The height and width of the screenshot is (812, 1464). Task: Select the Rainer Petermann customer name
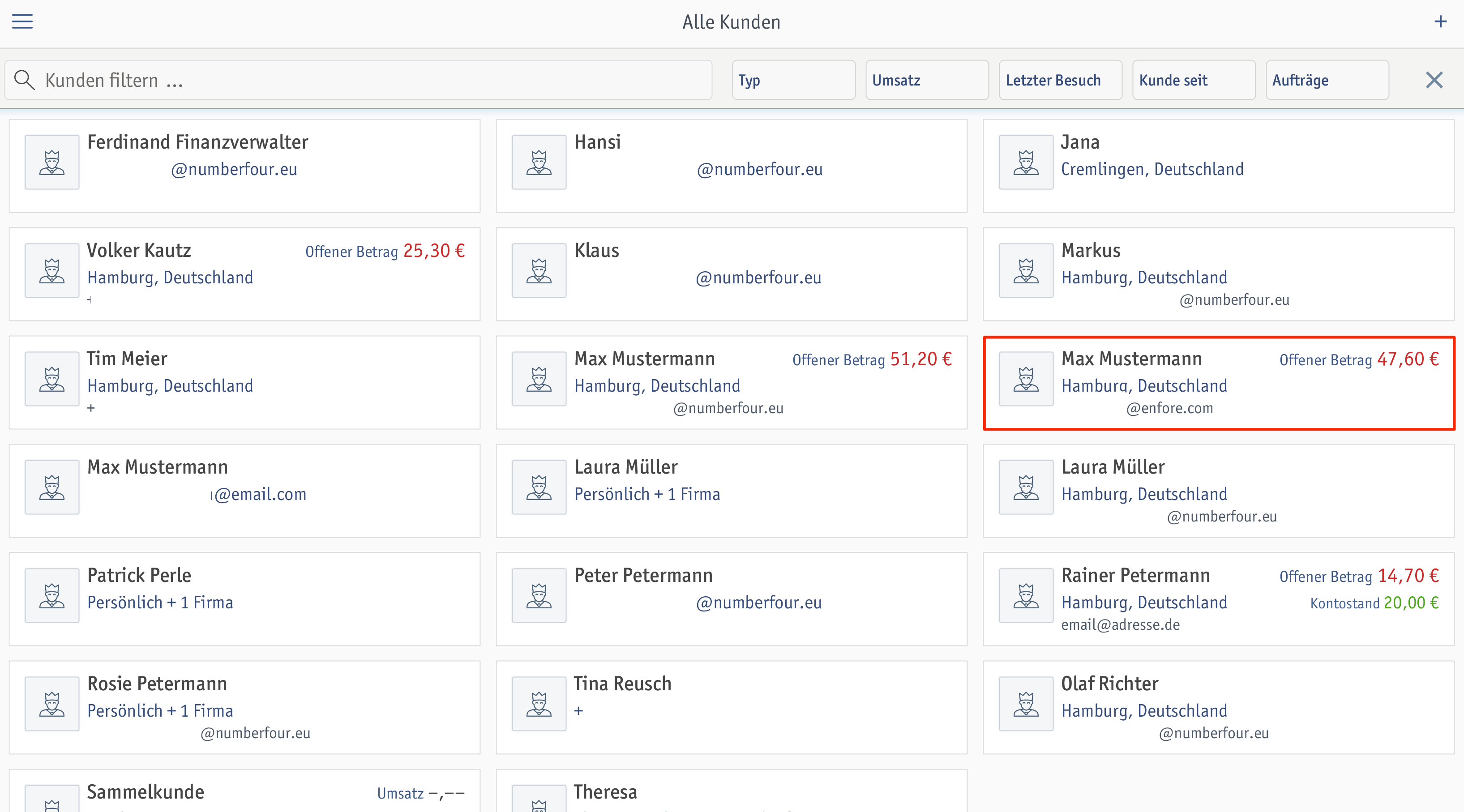pyautogui.click(x=1135, y=575)
